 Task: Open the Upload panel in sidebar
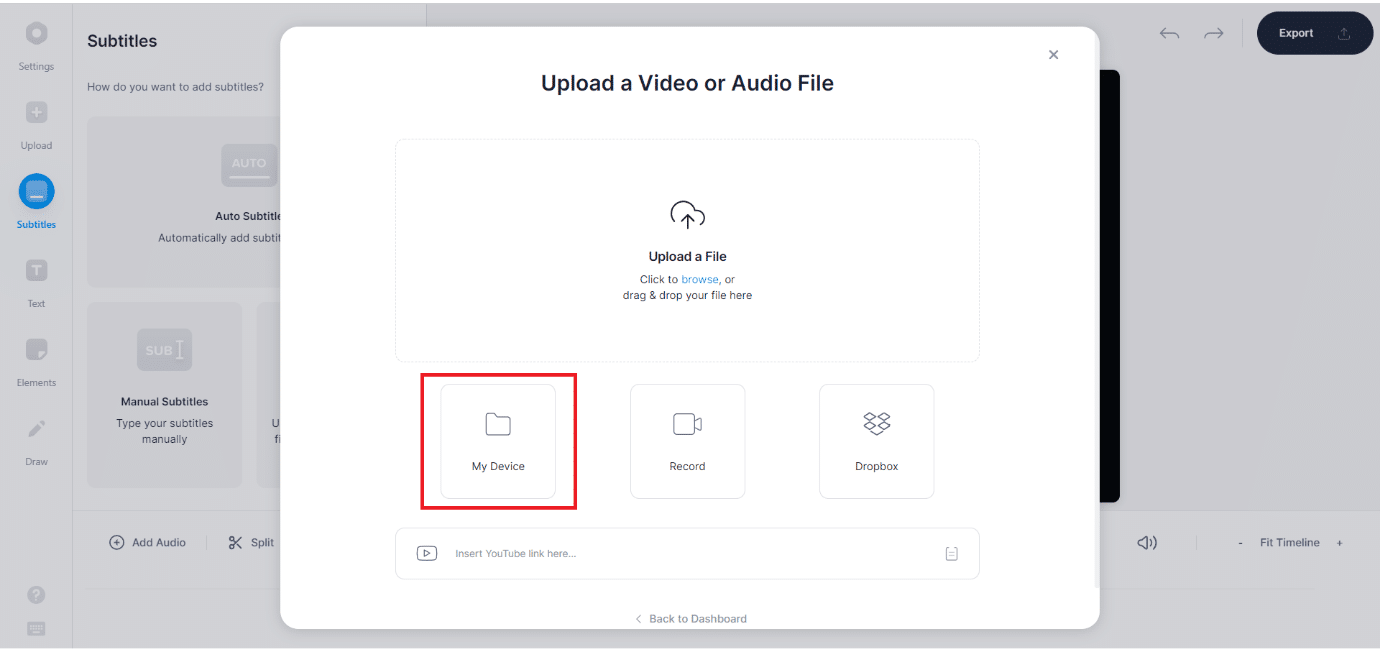[x=36, y=125]
